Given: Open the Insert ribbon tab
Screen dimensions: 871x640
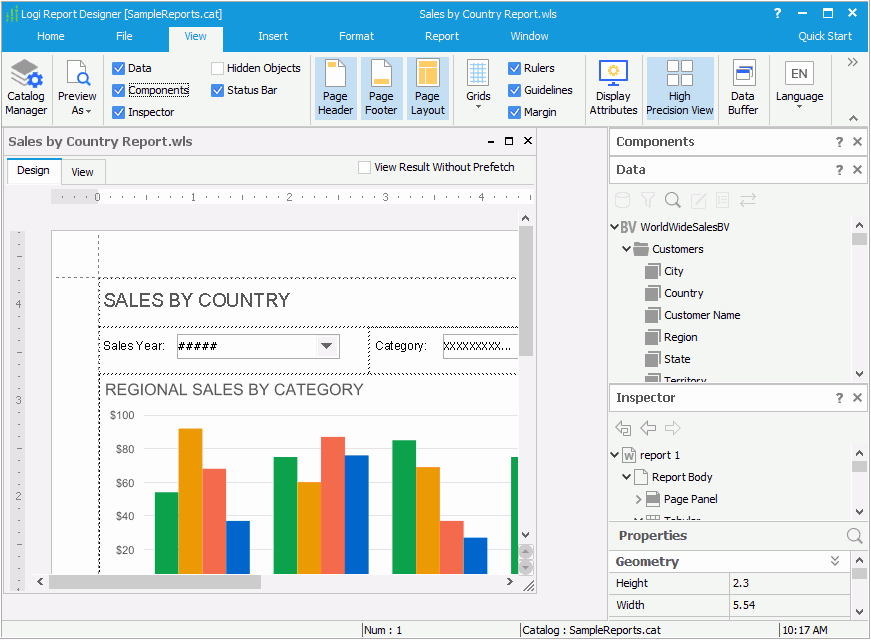Looking at the screenshot, I should click(273, 36).
